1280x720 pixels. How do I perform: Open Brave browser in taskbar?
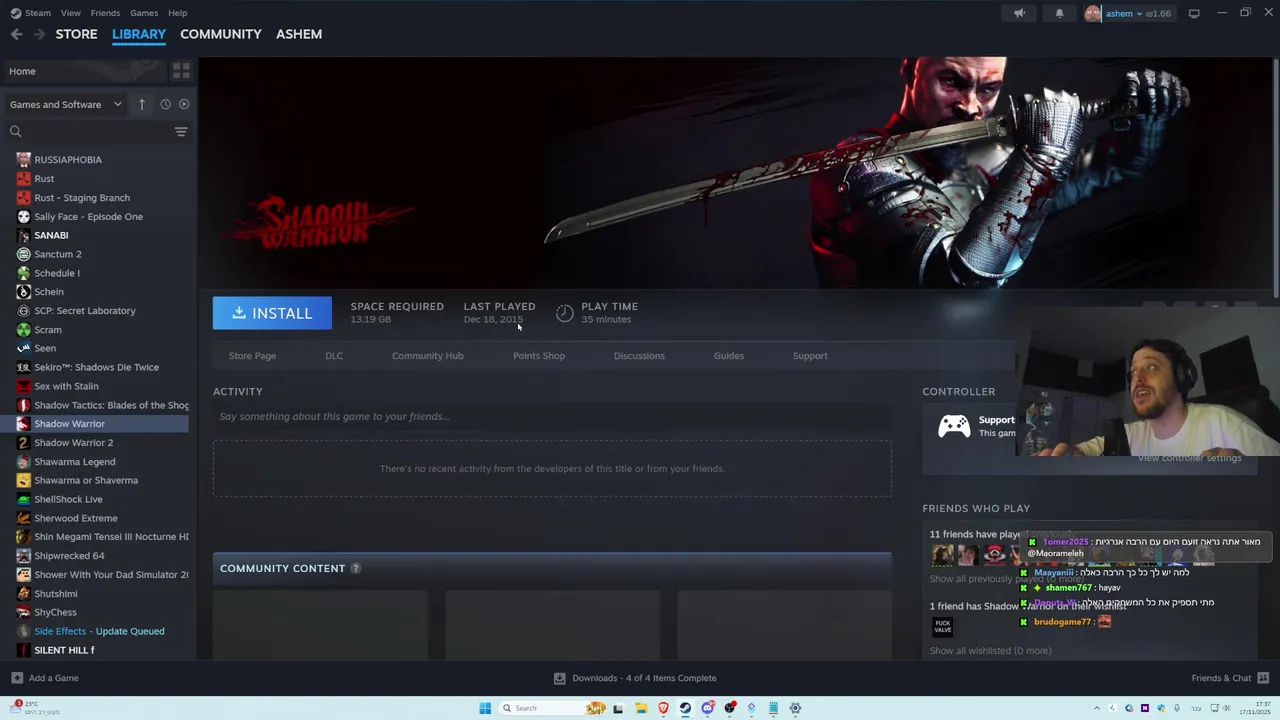[x=663, y=708]
